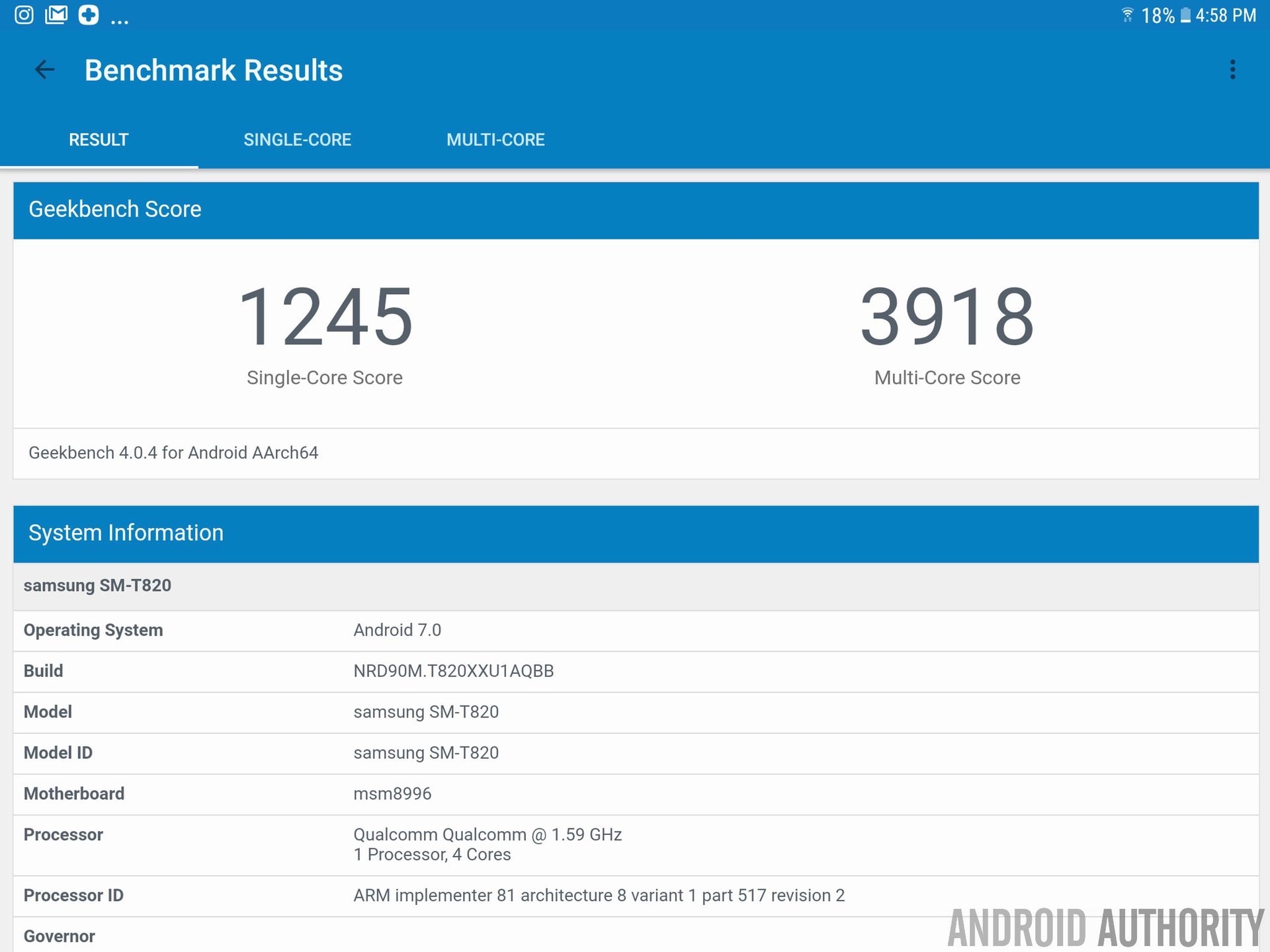Tap the Wi-Fi status icon
1270x952 pixels.
1127,15
